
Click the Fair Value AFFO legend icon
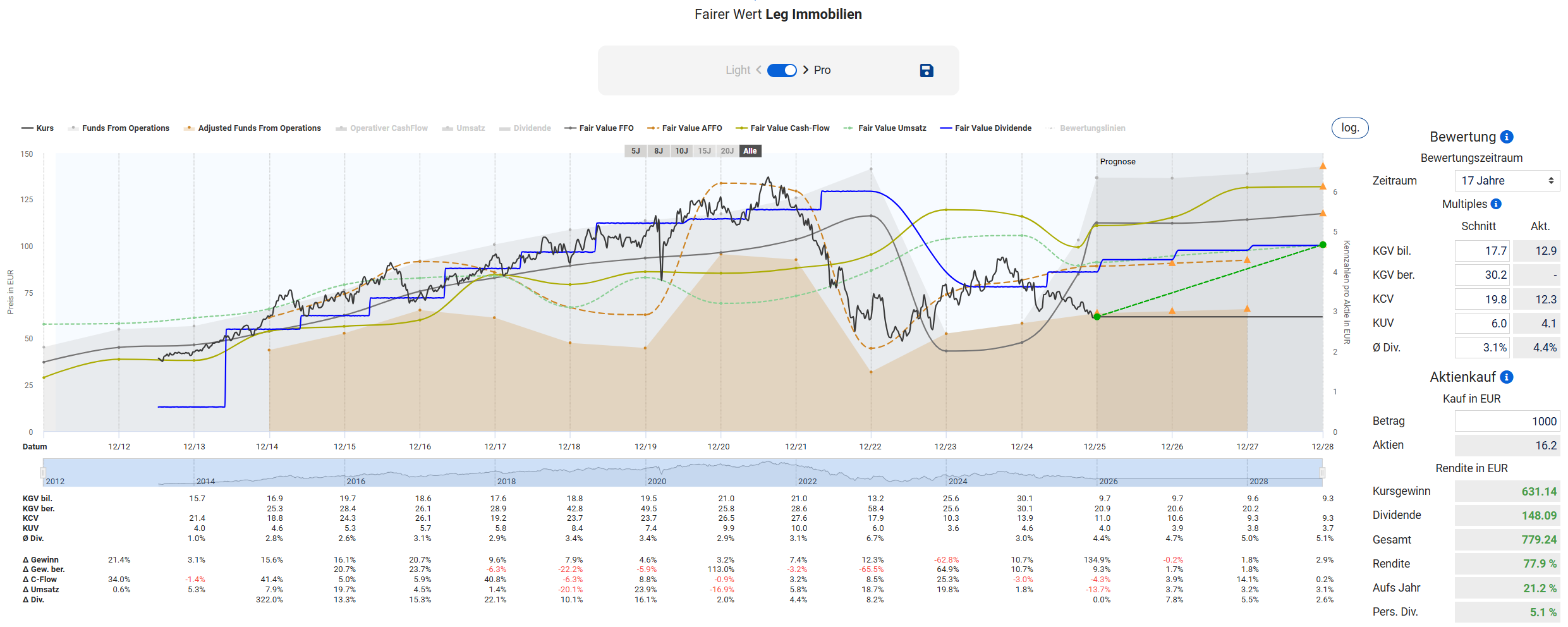click(653, 128)
